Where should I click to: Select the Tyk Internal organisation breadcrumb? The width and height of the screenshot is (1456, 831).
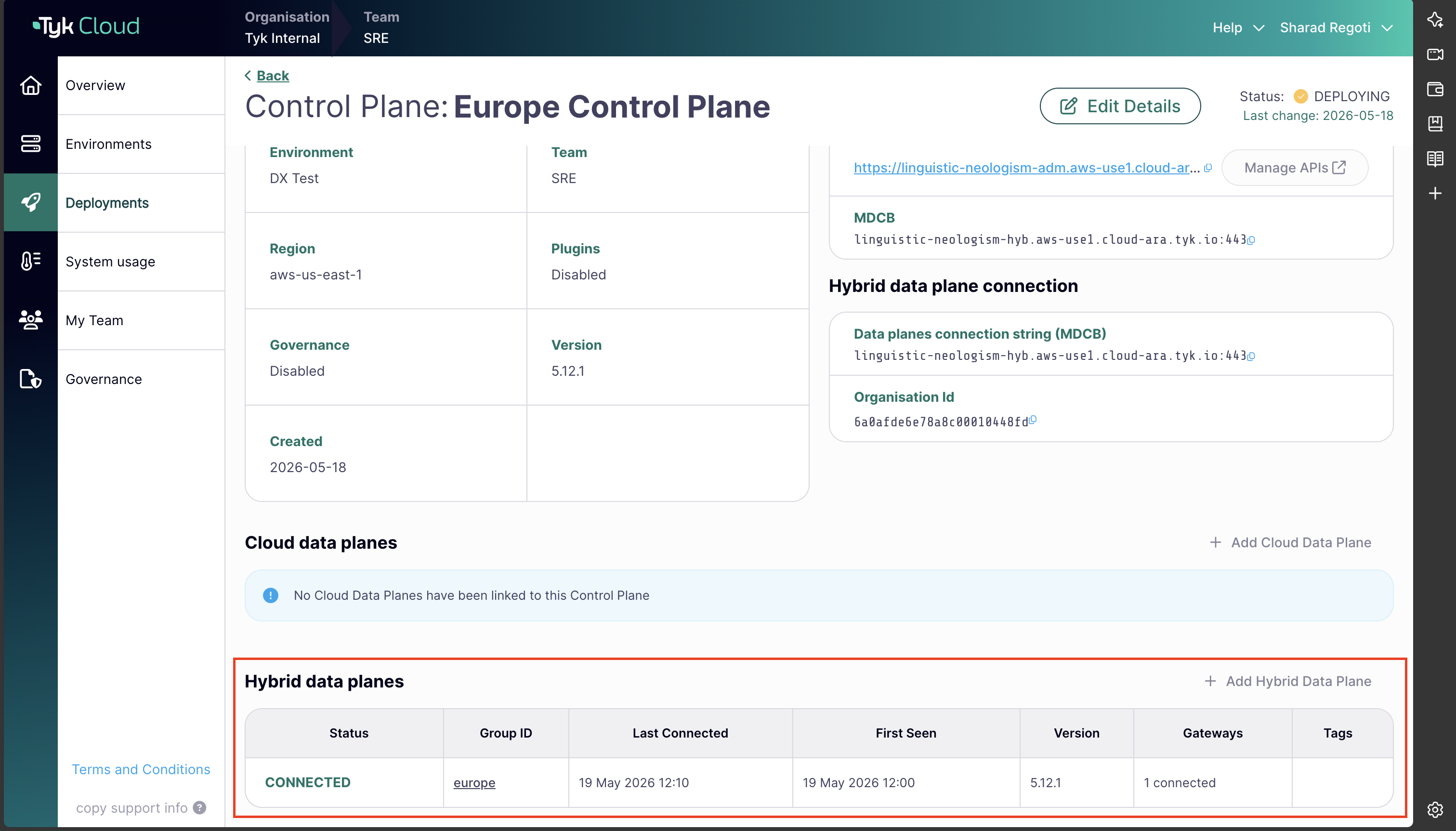point(282,38)
